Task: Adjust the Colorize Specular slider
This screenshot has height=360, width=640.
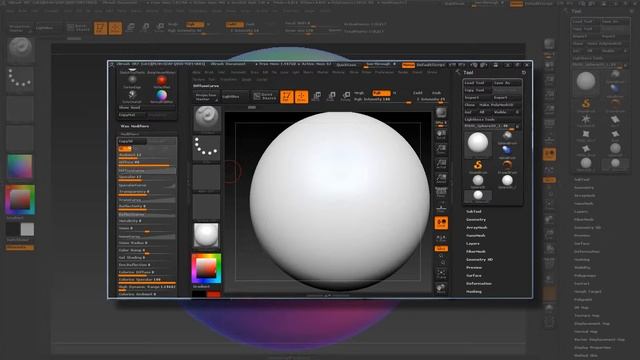Action: point(147,280)
